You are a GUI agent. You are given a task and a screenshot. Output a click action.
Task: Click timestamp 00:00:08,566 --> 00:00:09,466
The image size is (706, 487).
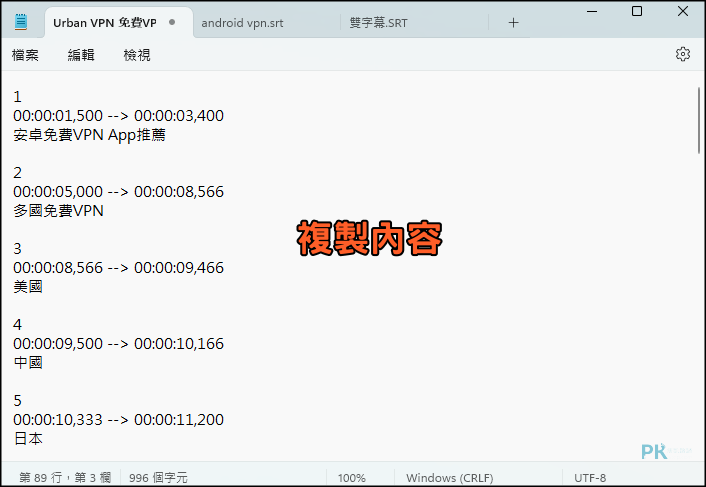click(118, 268)
